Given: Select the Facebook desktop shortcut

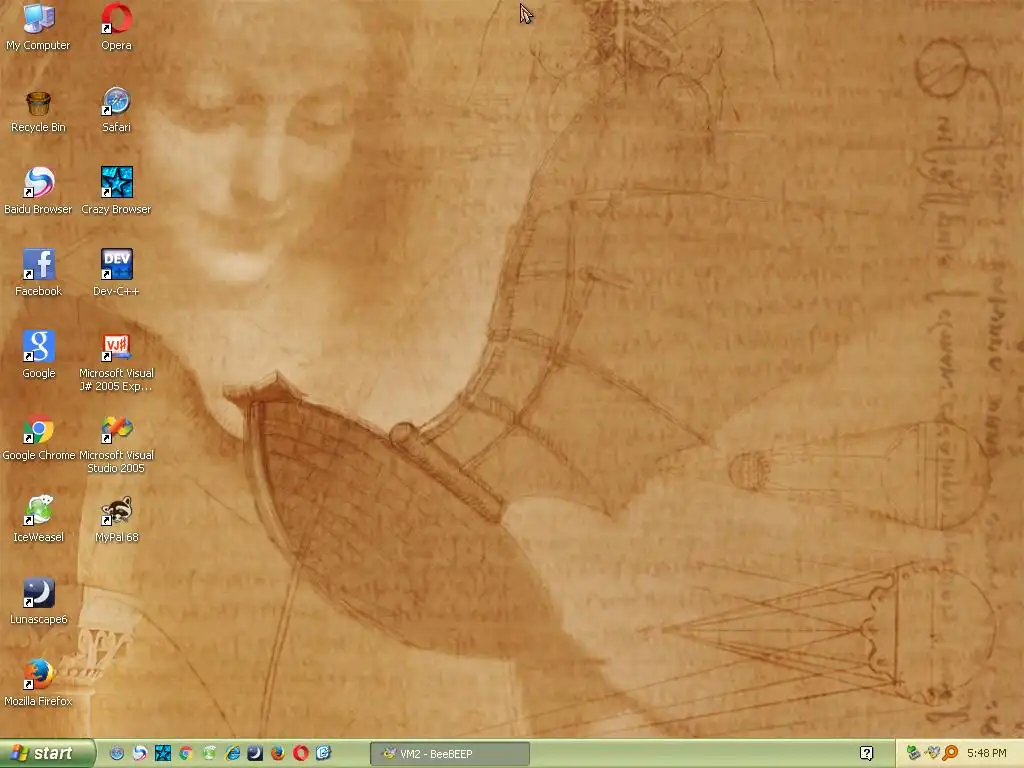Looking at the screenshot, I should 39,272.
